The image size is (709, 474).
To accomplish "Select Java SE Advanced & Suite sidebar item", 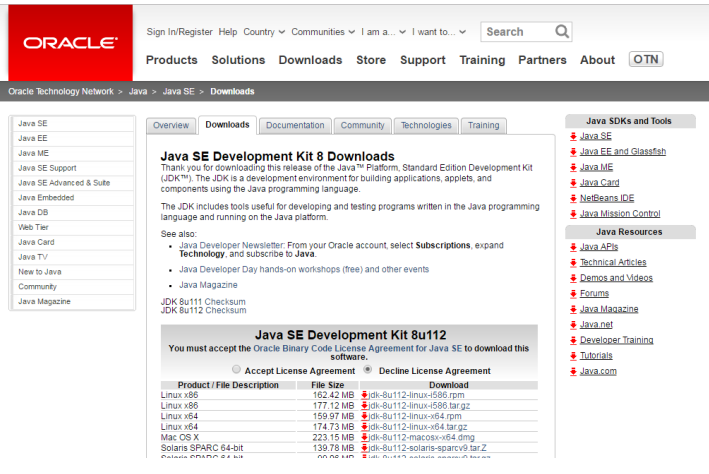I will pos(74,183).
